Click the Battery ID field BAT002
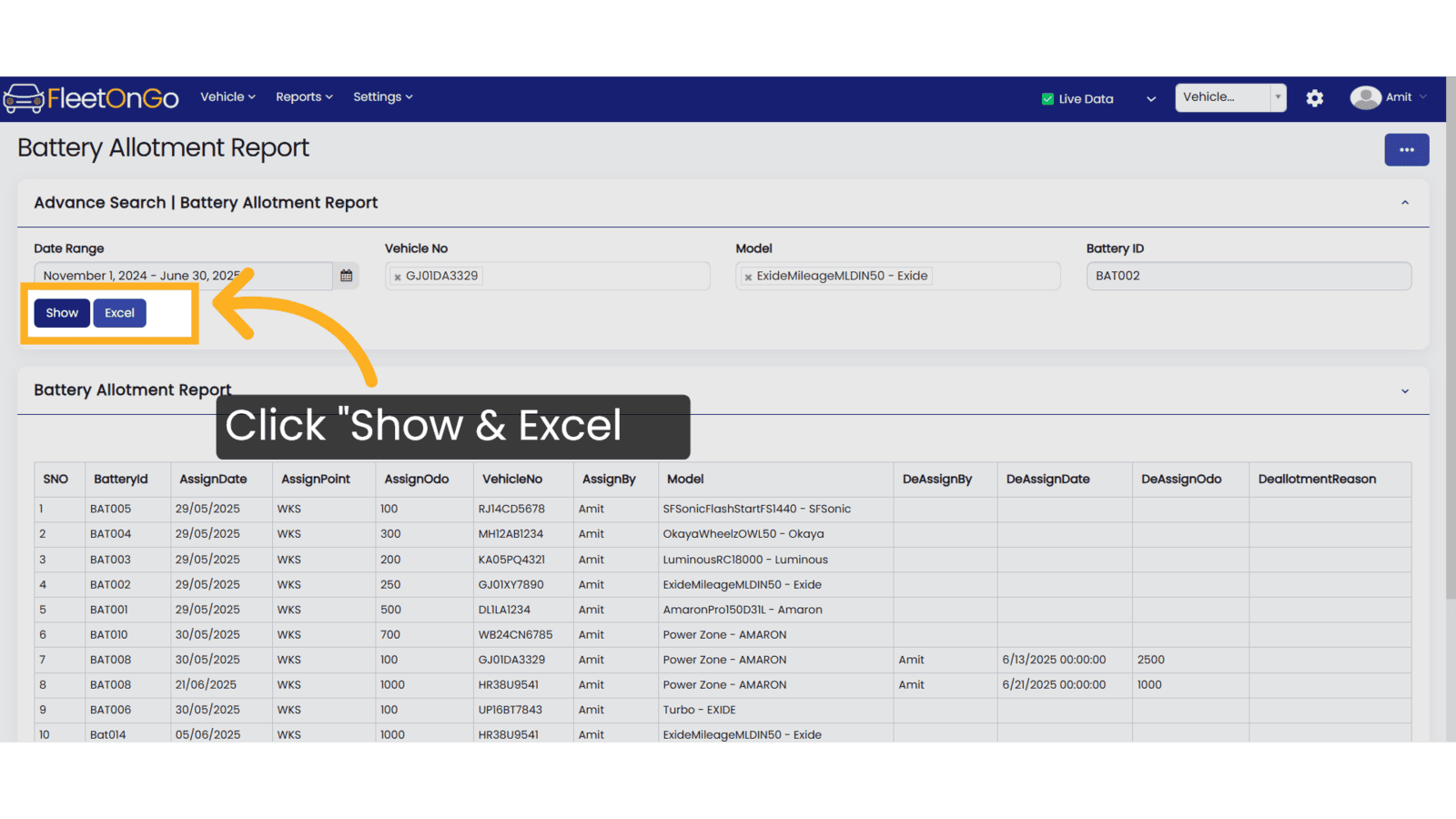Screen dimensions: 1456x819 [x=1249, y=276]
